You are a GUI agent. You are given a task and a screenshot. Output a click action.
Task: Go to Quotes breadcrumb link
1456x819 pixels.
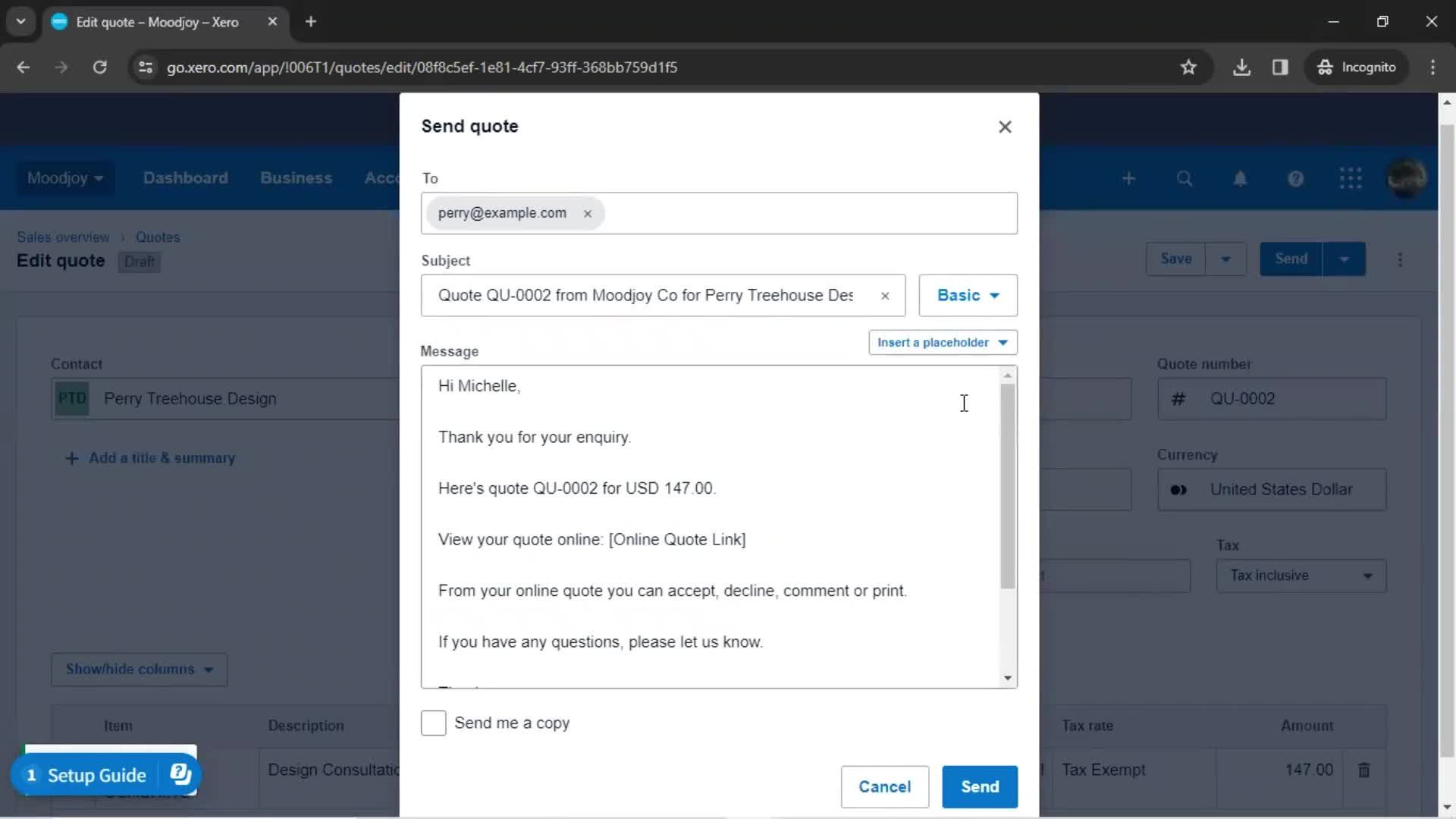coord(158,237)
